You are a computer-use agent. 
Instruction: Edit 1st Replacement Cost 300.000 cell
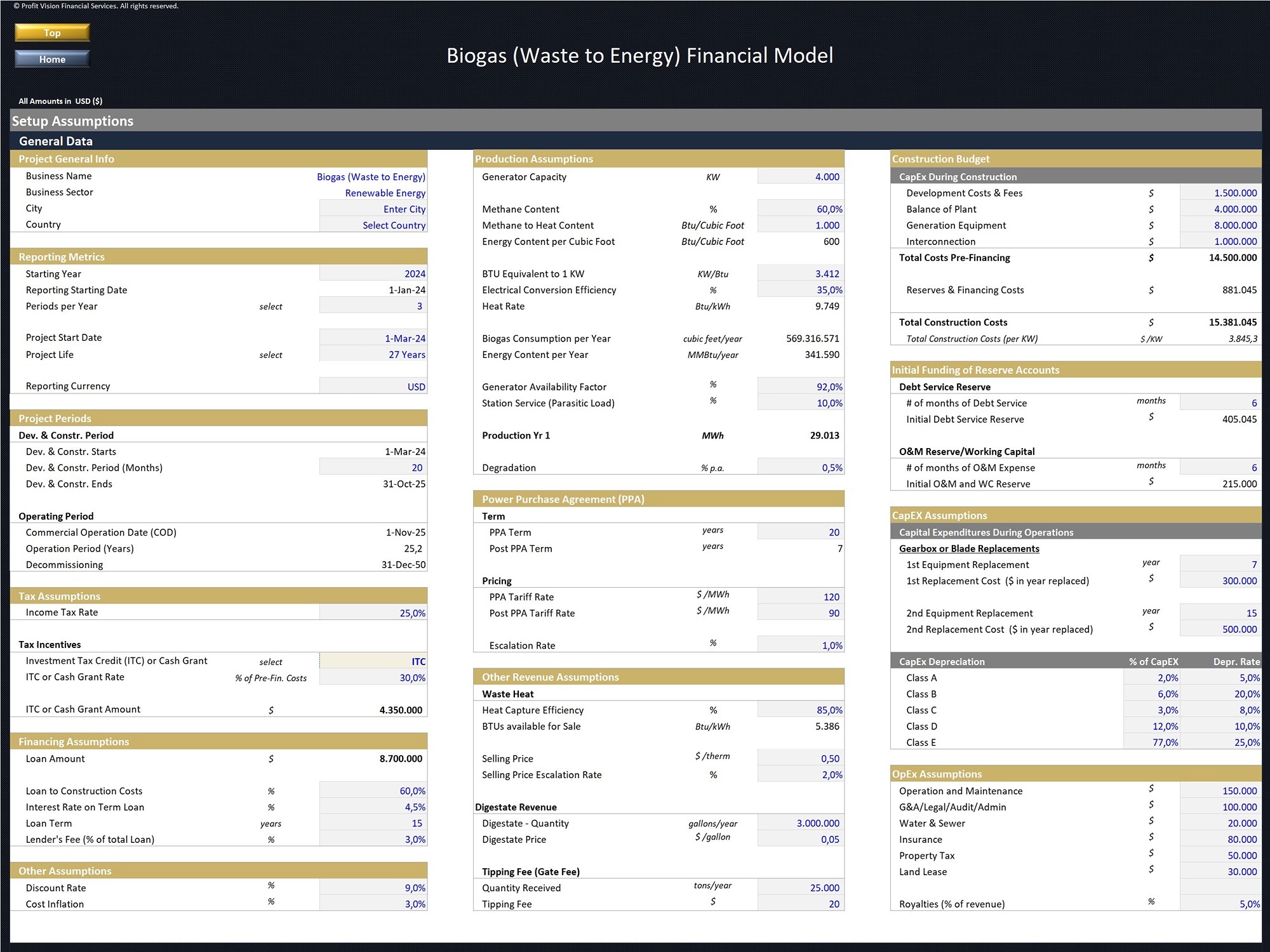[1220, 581]
